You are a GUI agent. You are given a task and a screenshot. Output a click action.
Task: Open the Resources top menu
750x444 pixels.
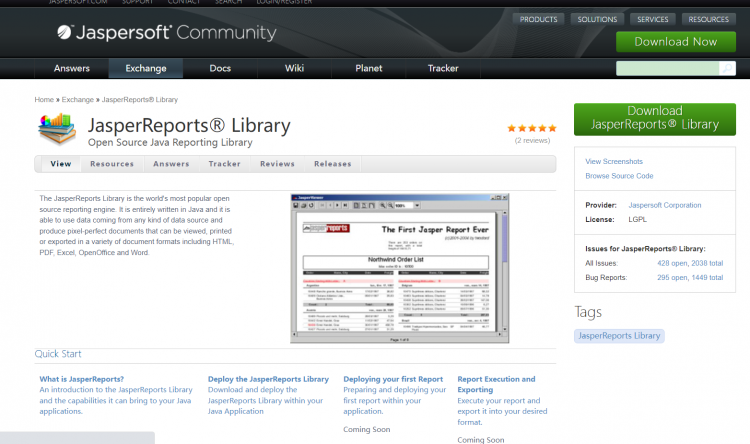[708, 19]
